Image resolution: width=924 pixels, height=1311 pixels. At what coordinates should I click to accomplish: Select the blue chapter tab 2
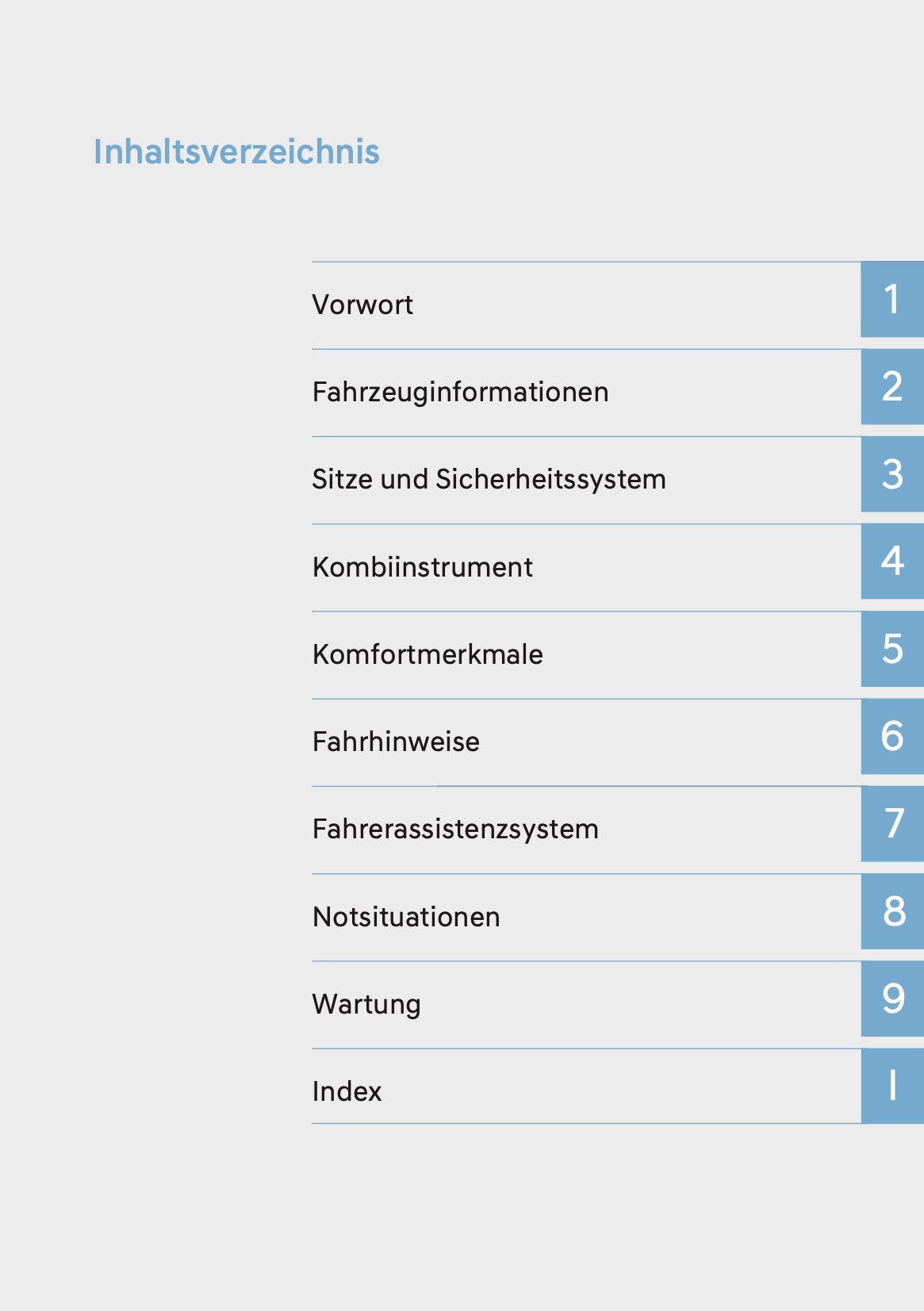[x=892, y=387]
